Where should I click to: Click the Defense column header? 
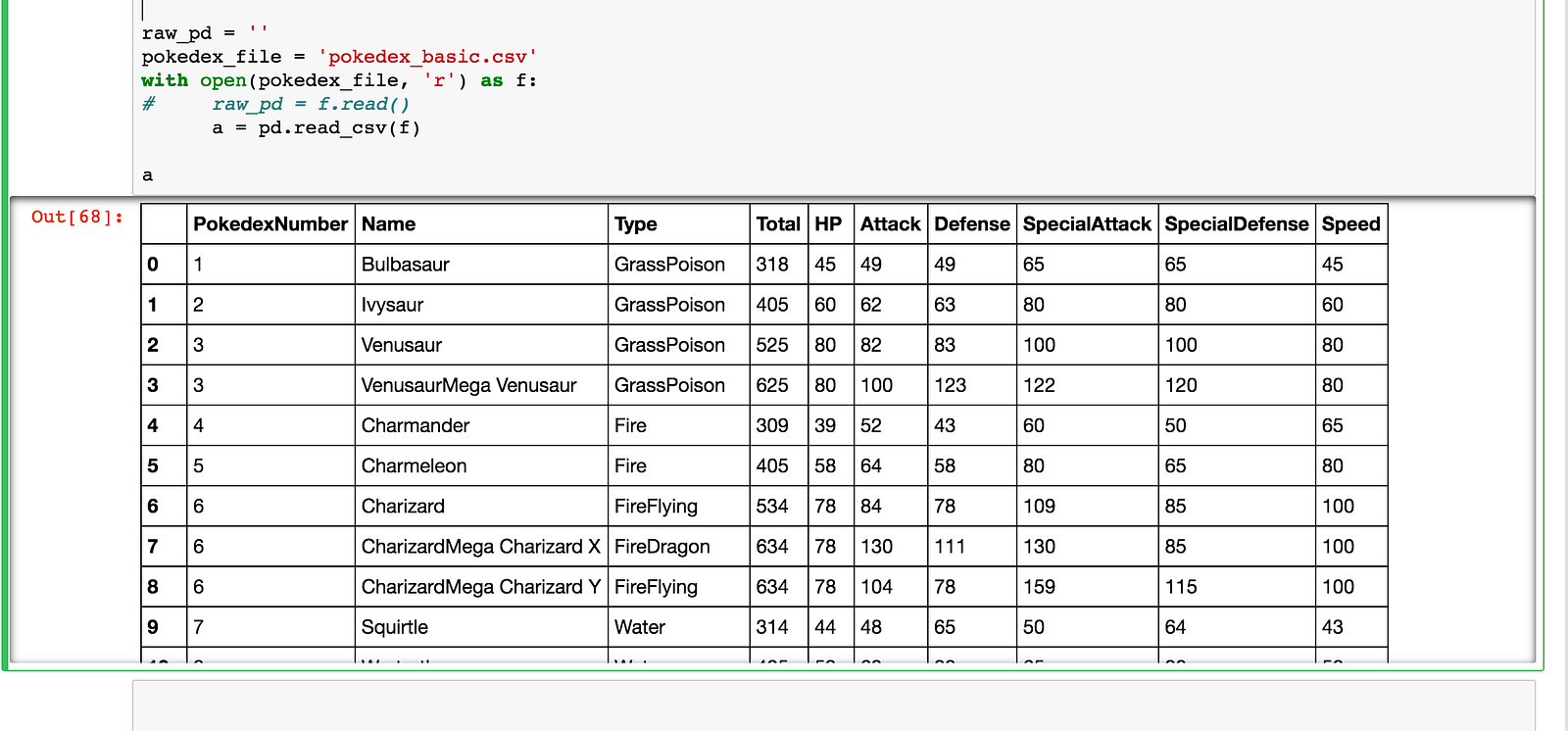971,224
